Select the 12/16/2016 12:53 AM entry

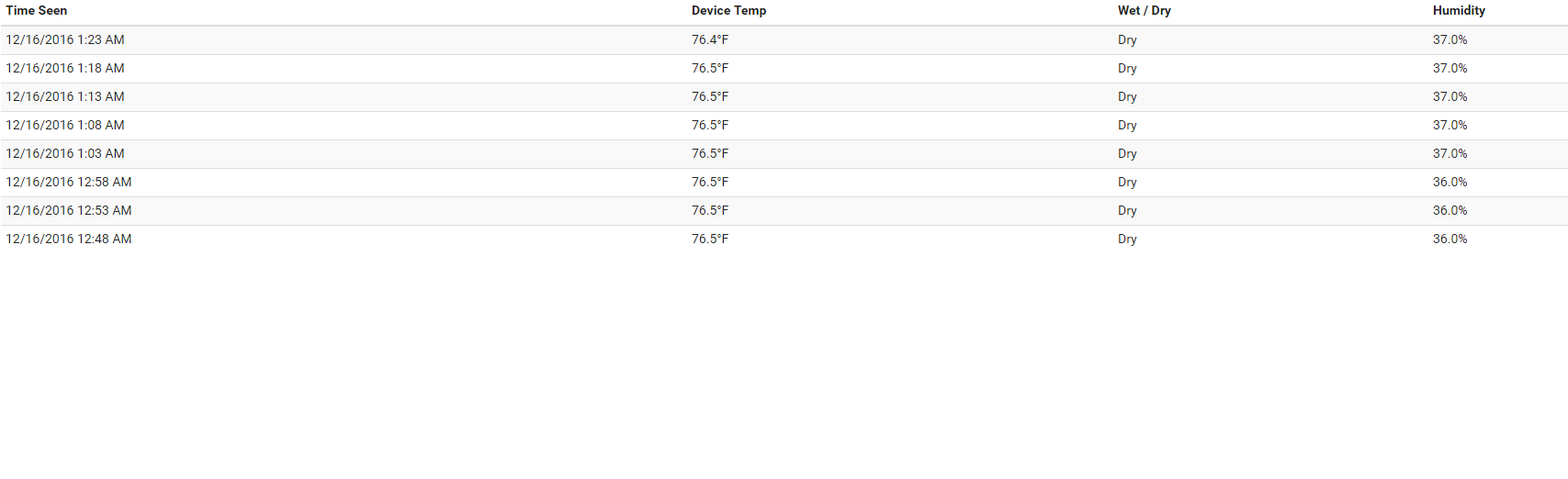tap(784, 211)
